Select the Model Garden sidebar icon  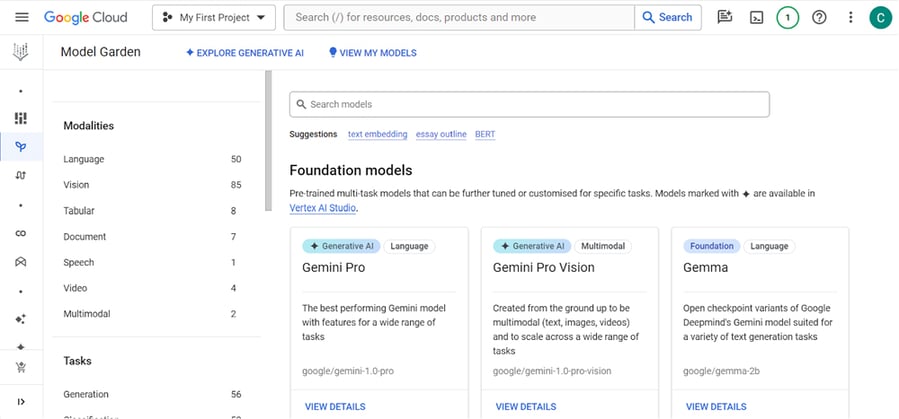point(21,147)
